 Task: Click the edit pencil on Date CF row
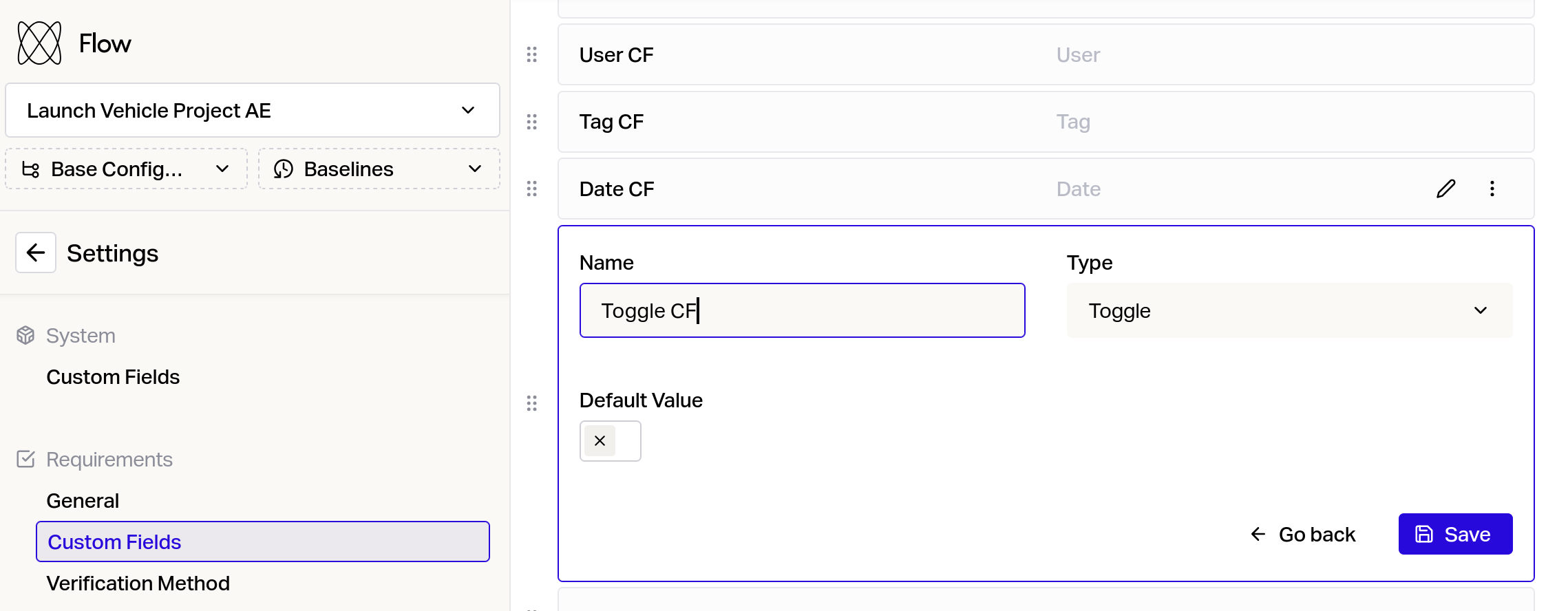[x=1446, y=189]
